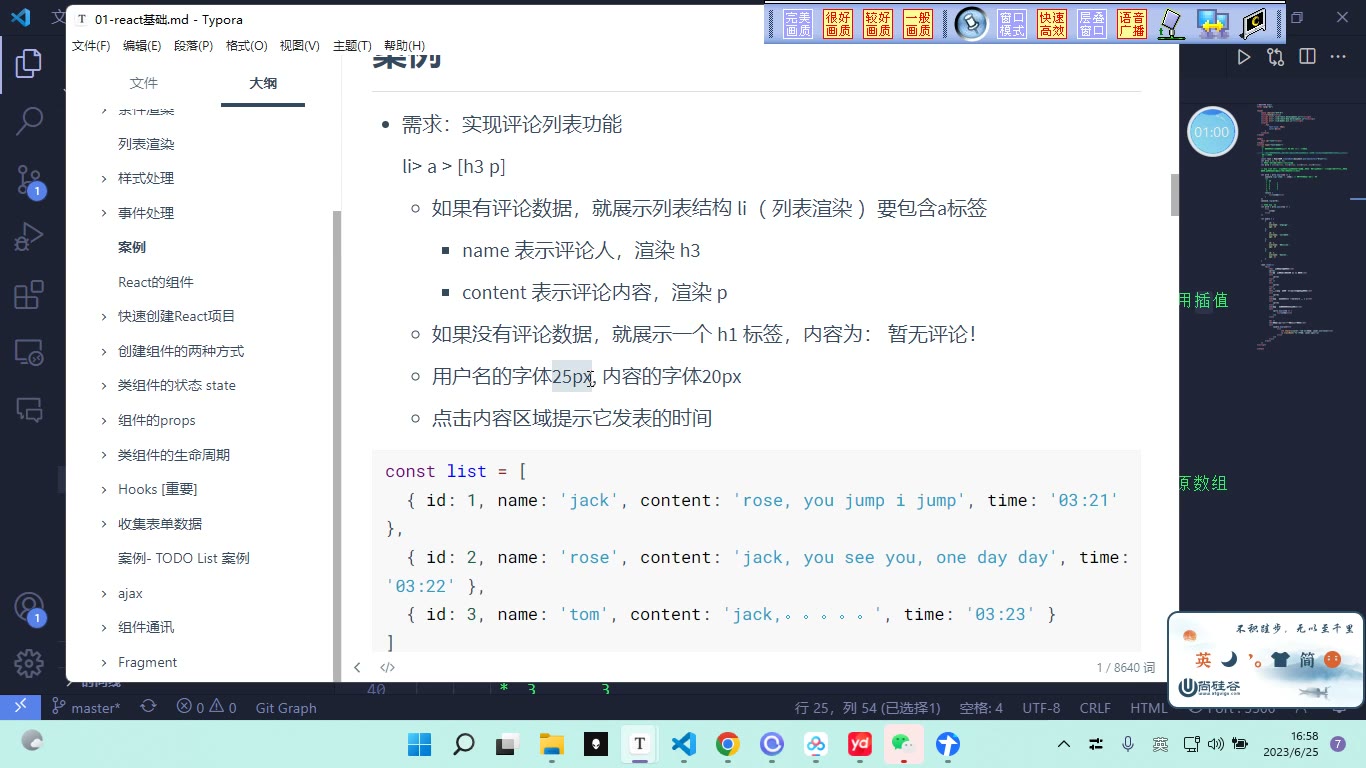This screenshot has height=768, width=1366.
Task: Click the 01:00 timer circle
Action: 1211,132
